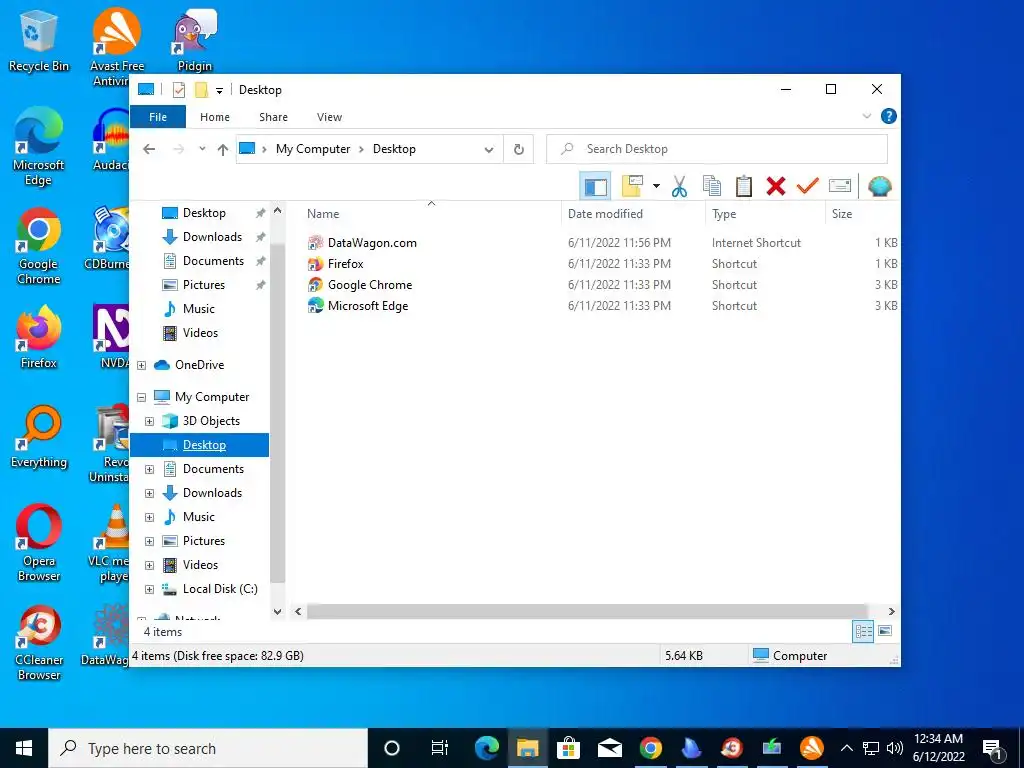Select Documents under My Computer
This screenshot has height=768, width=1024.
pyautogui.click(x=213, y=469)
